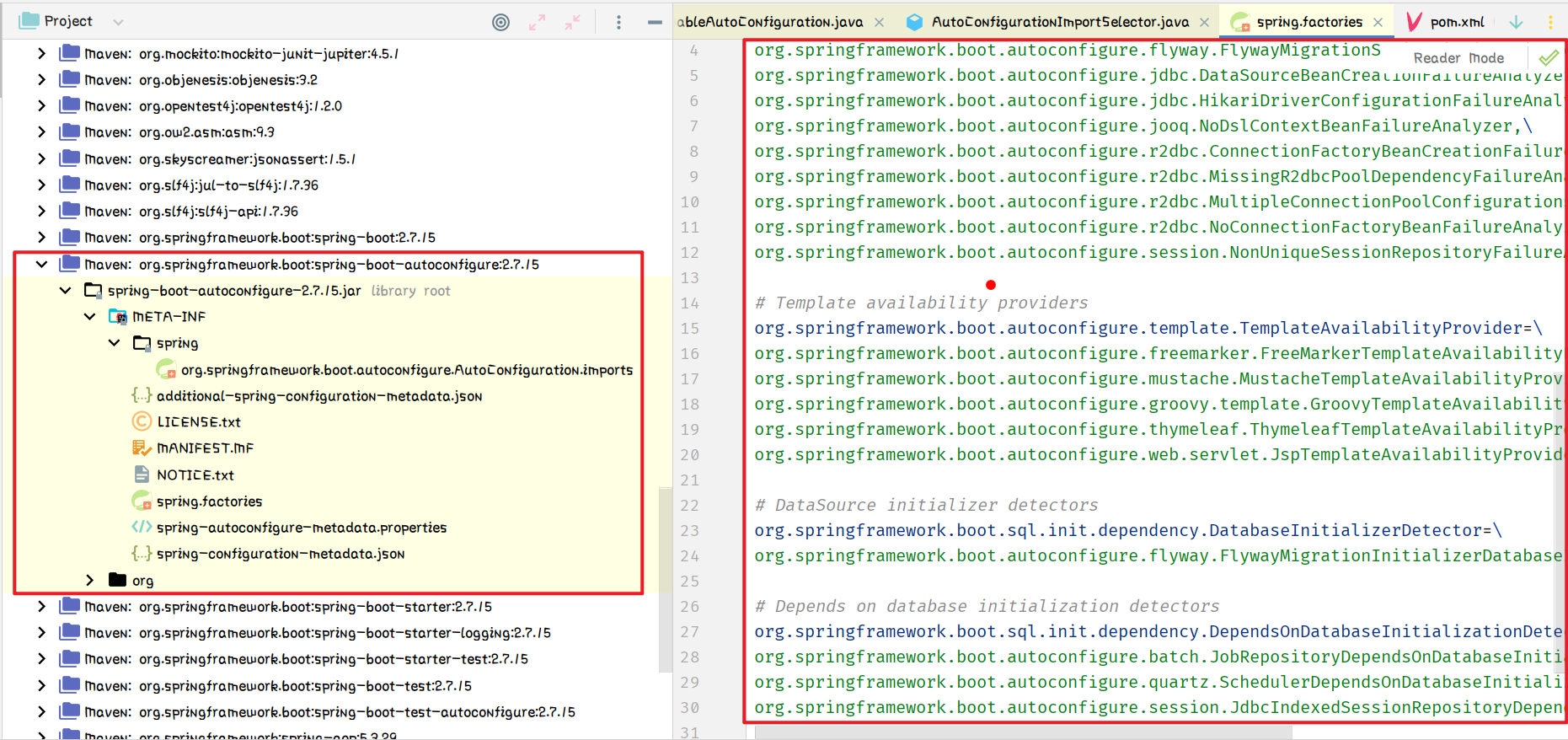Expand the org.ow2.asm:asm:9.3 library node
The width and height of the screenshot is (1568, 740).
point(41,132)
